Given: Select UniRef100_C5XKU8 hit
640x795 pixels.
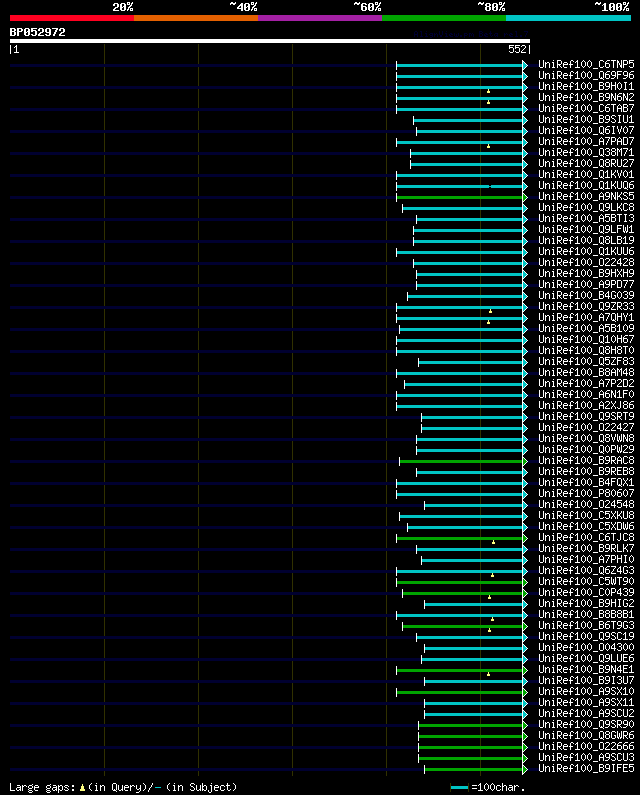Looking at the screenshot, I should point(586,516).
